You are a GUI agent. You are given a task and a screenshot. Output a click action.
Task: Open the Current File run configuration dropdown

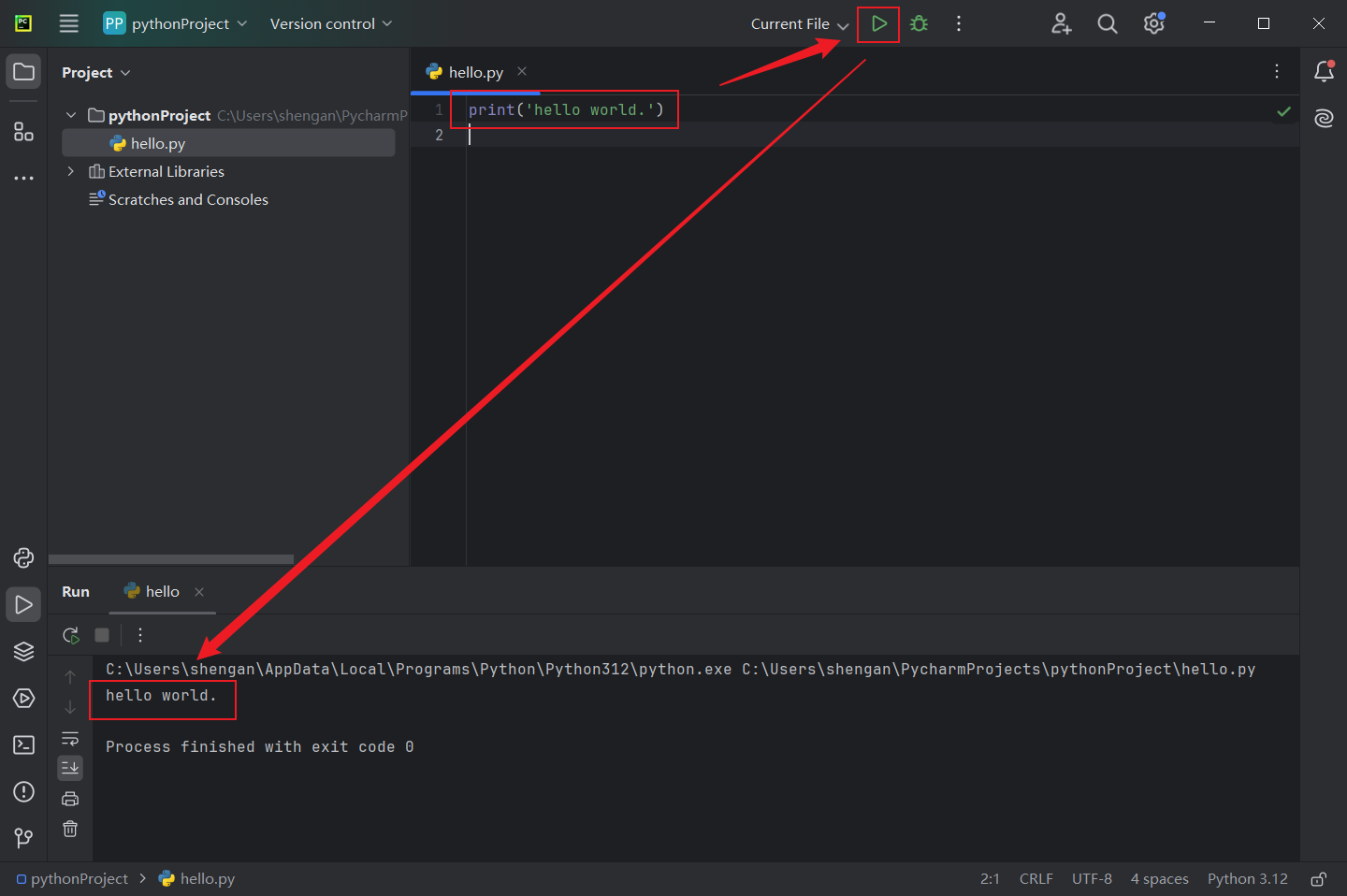[x=799, y=24]
